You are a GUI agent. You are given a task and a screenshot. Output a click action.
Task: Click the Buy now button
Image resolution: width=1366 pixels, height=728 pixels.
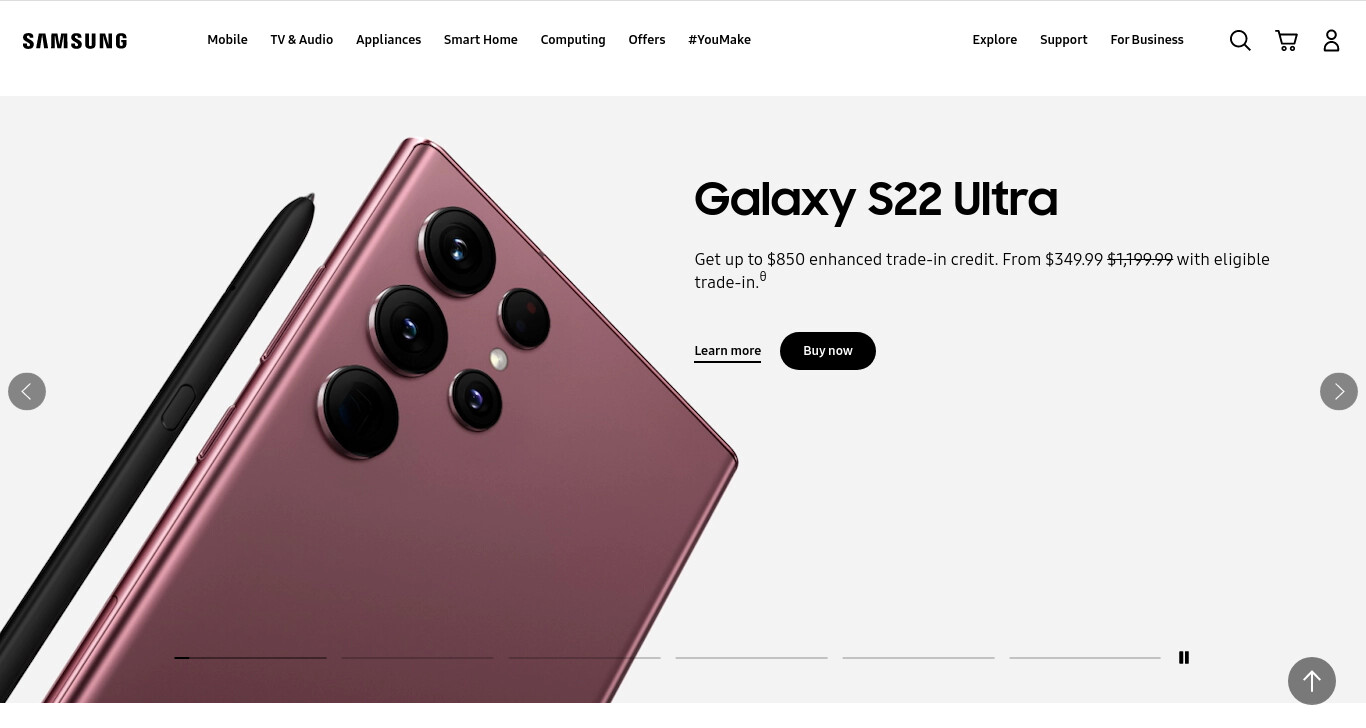tap(828, 351)
